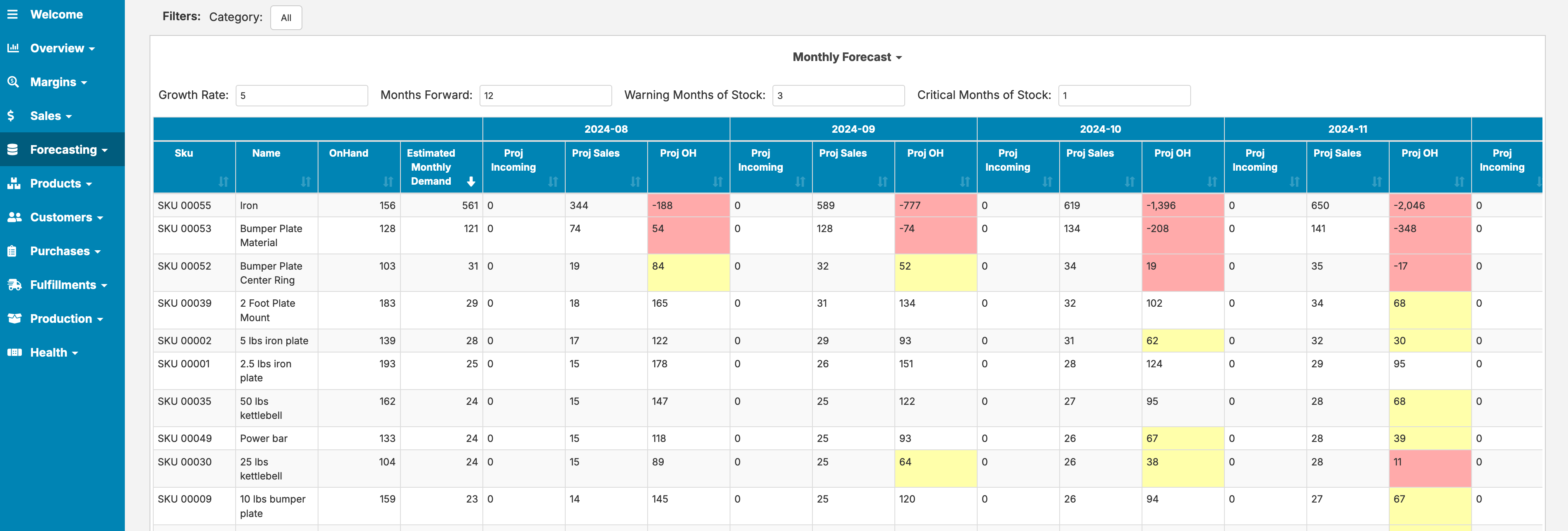The width and height of the screenshot is (1568, 531).
Task: Click the hamburger menu icon beside Welcome
Action: (x=12, y=14)
